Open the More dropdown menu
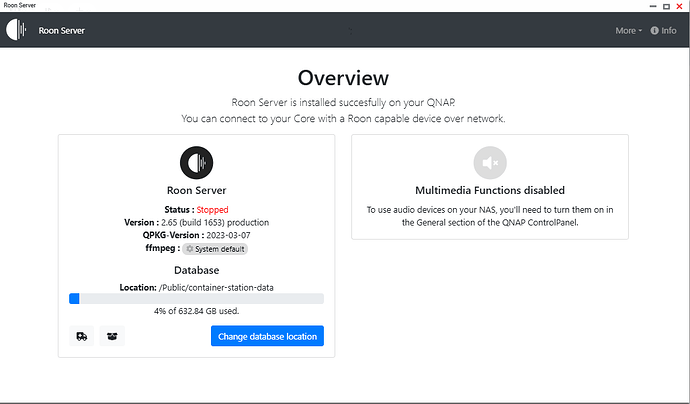This screenshot has height=404, width=690. click(x=628, y=30)
